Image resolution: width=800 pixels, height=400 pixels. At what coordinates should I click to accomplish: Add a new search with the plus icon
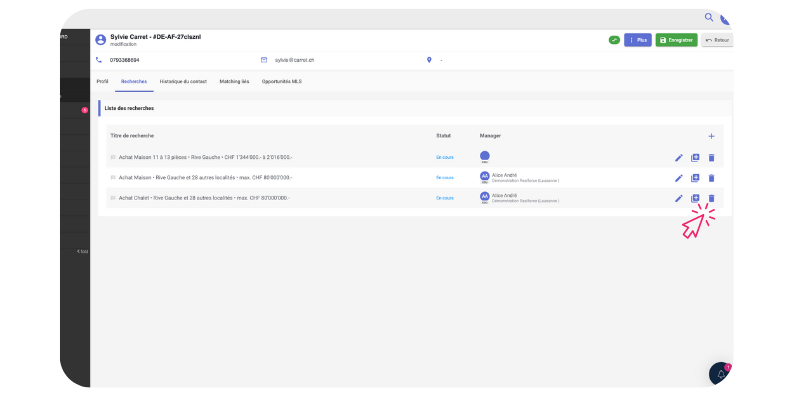(711, 135)
